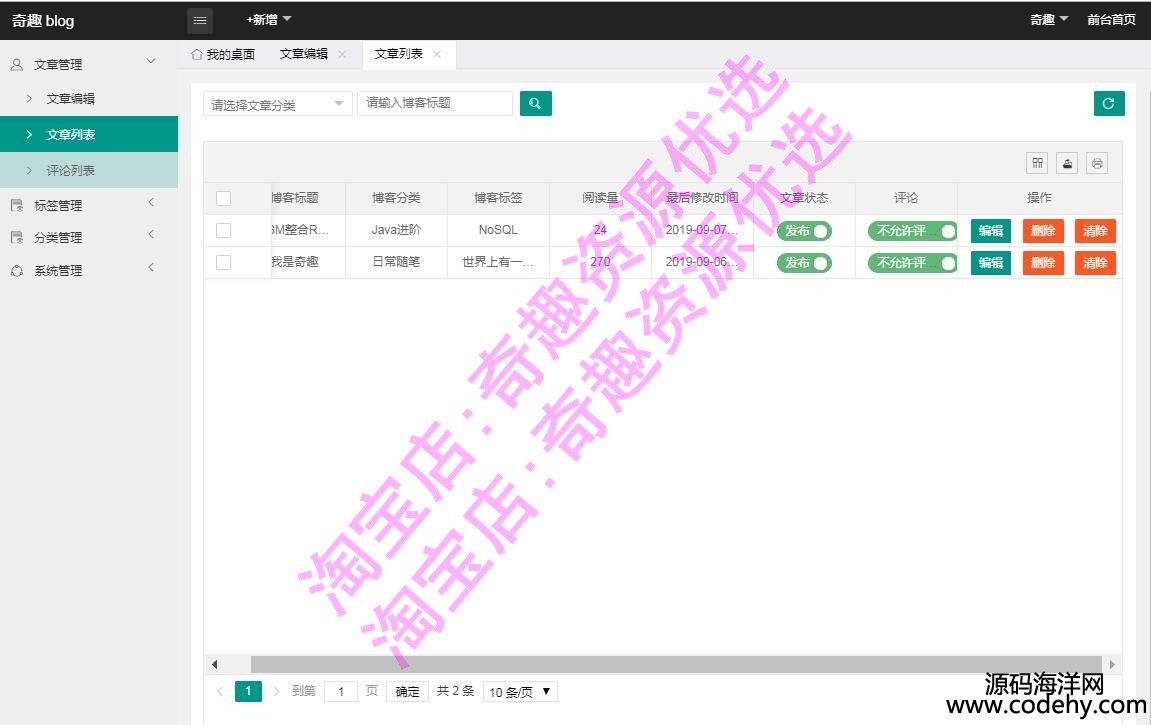Toggle the 发布 switch in first row
The height and width of the screenshot is (725, 1151).
coord(804,231)
